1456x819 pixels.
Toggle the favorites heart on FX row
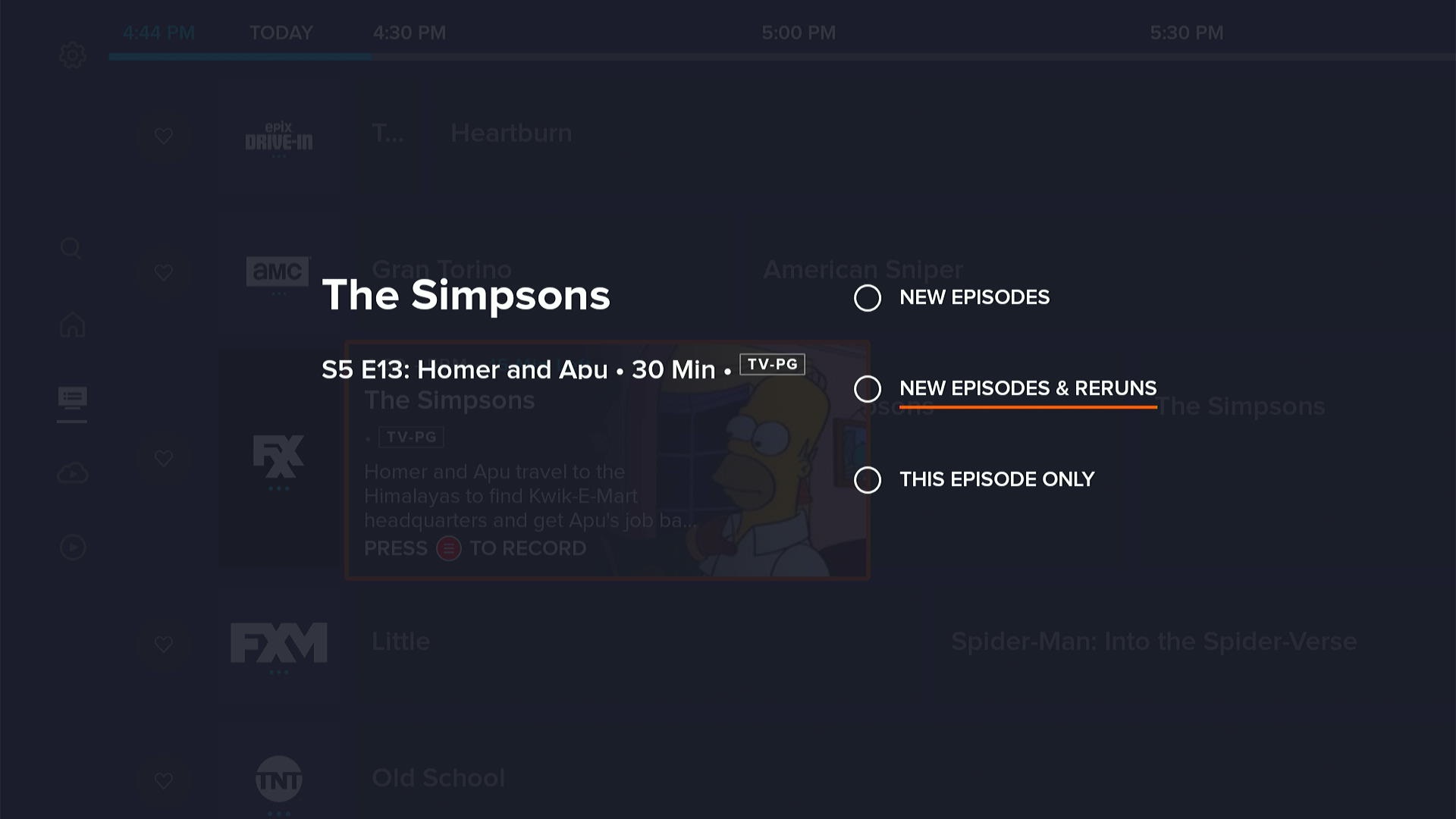(x=163, y=459)
